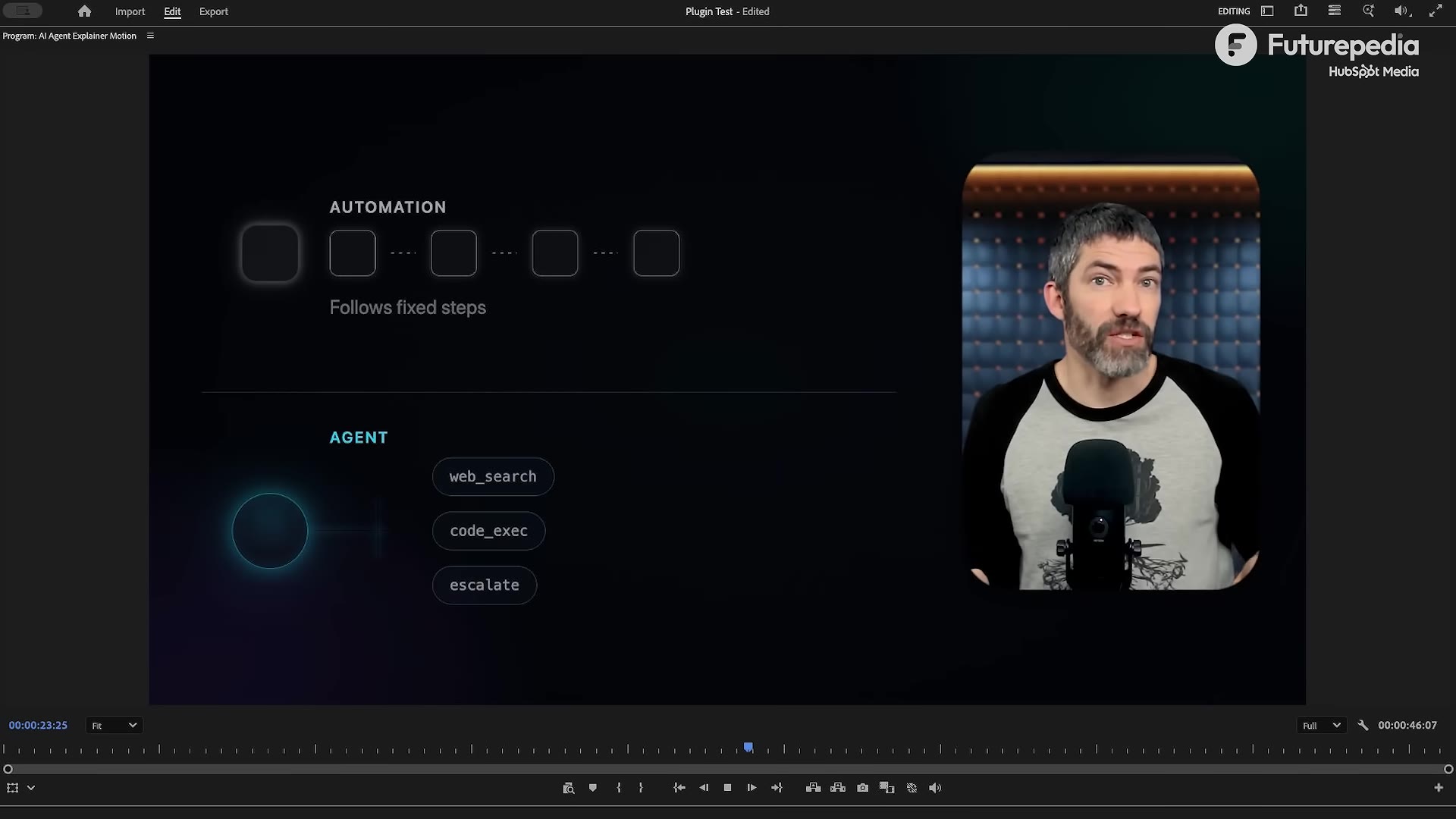Click the left handle of the zoom bar
1456x819 pixels.
pyautogui.click(x=8, y=769)
